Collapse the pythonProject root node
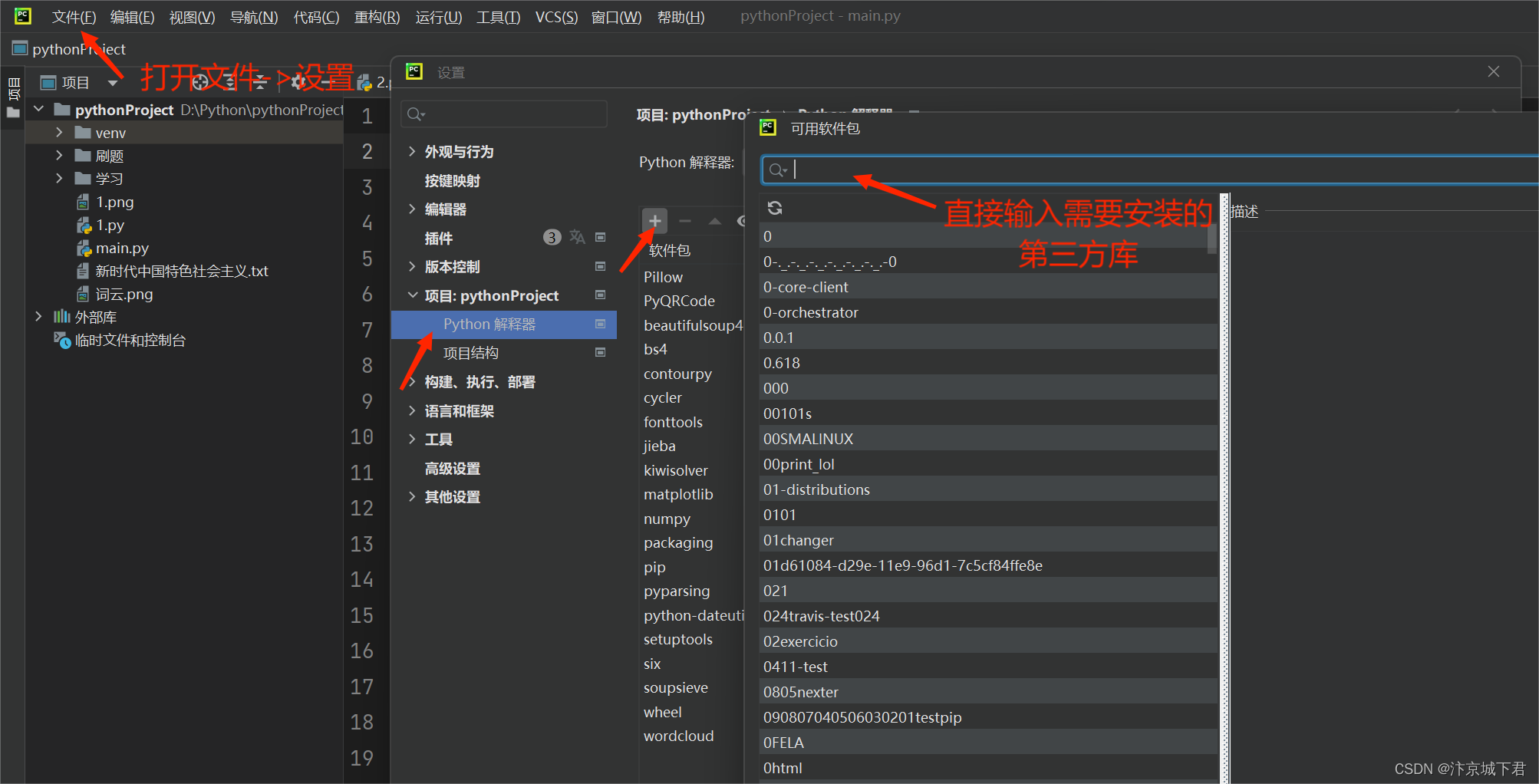Screen dimensions: 1539x784 click(38, 110)
